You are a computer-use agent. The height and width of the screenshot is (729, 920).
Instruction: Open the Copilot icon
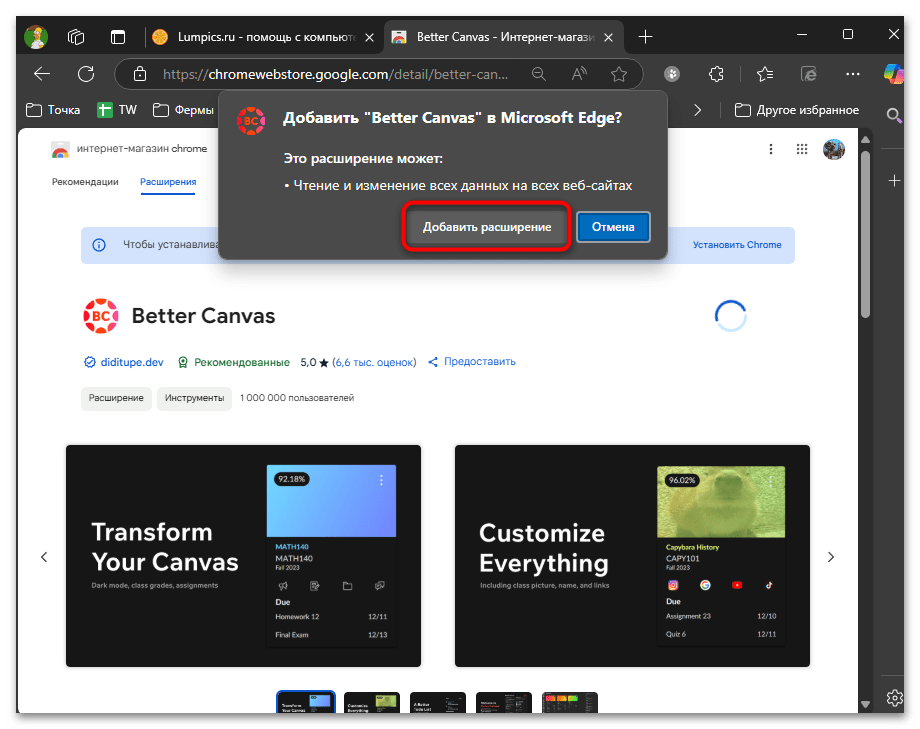coord(894,74)
